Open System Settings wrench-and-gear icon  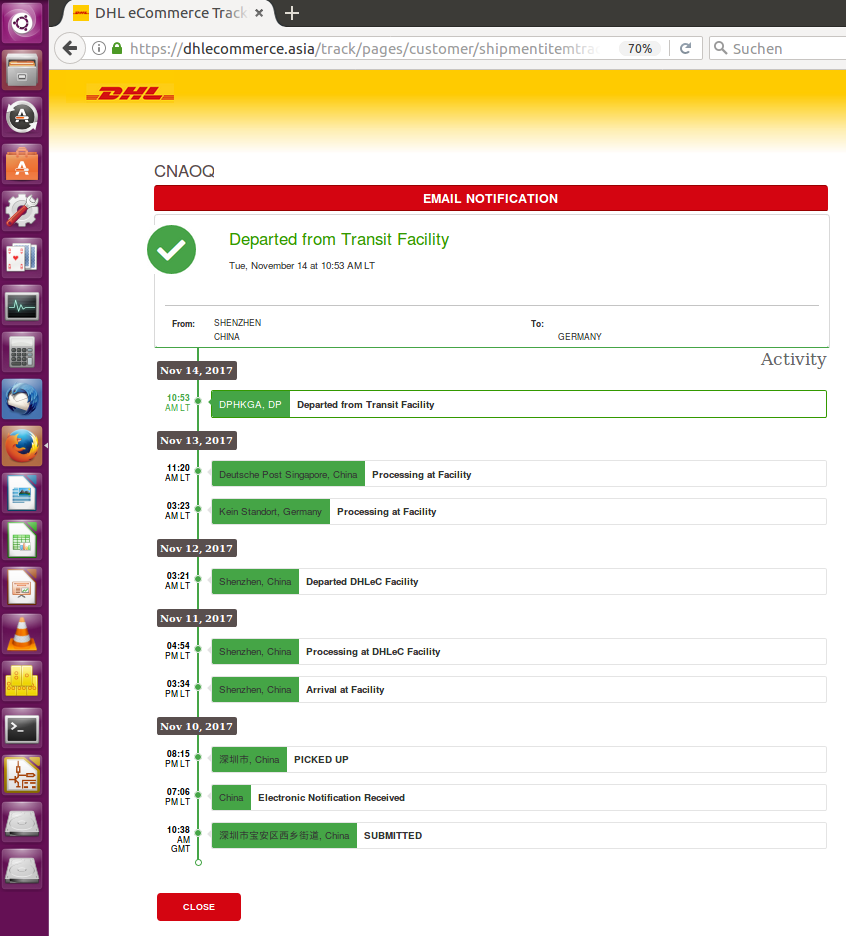pos(22,211)
